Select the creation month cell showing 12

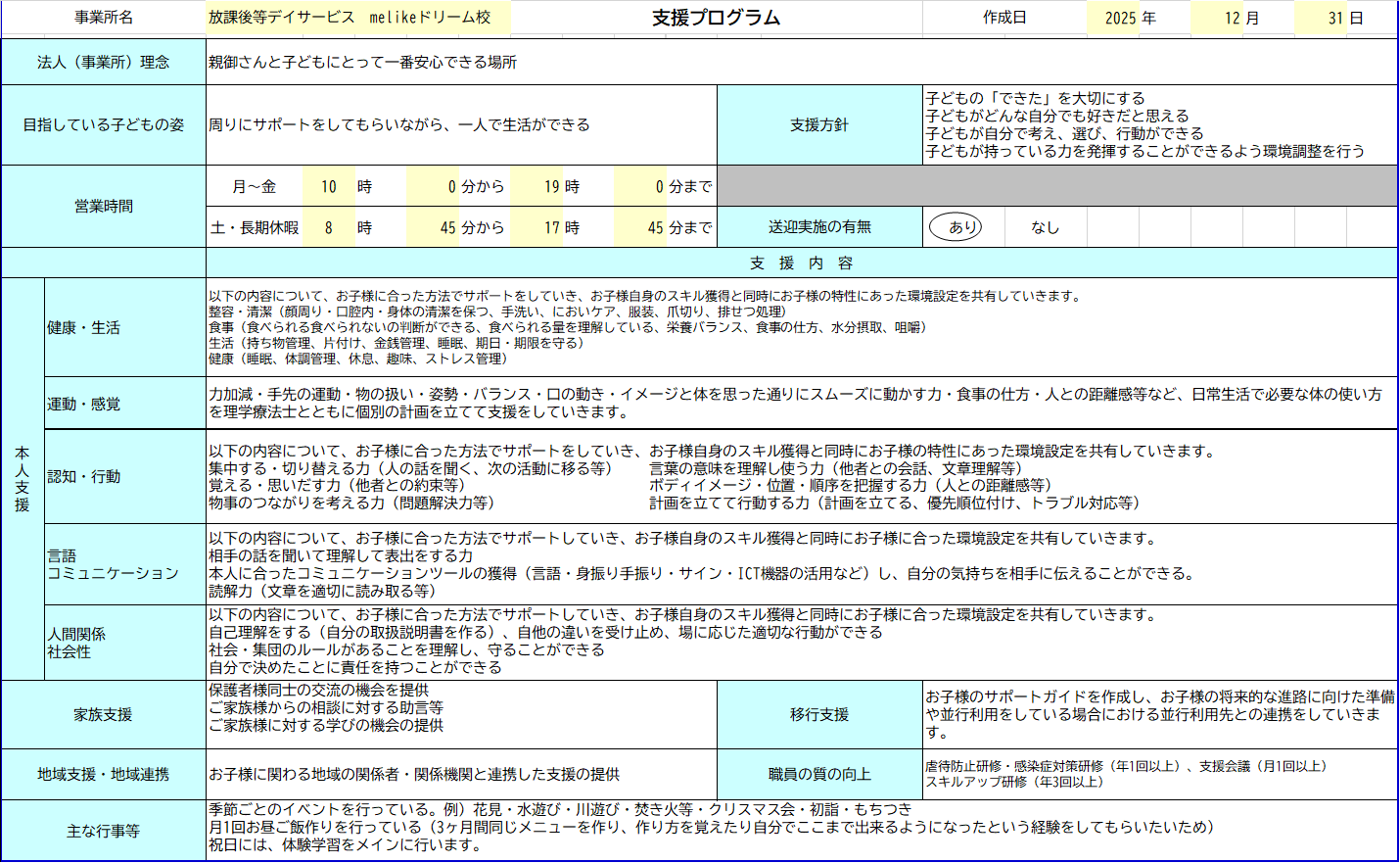pyautogui.click(x=1232, y=18)
